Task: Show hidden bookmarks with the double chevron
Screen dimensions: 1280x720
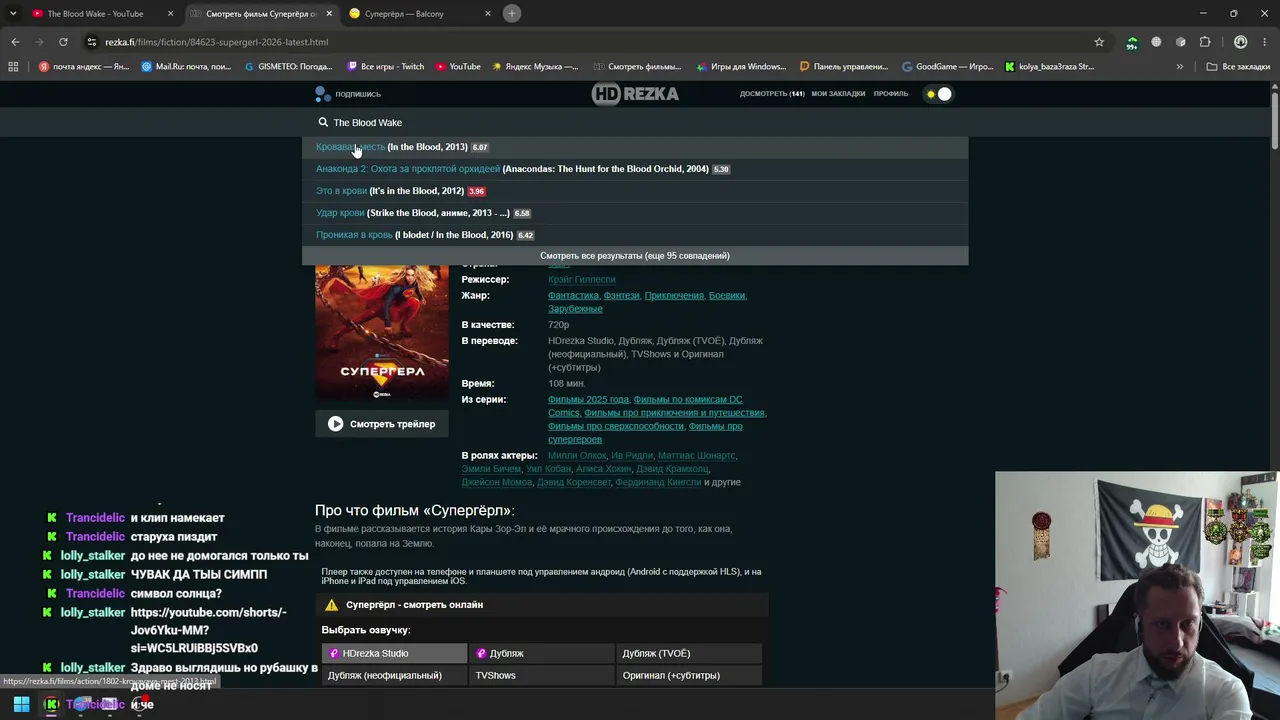Action: 1180,67
